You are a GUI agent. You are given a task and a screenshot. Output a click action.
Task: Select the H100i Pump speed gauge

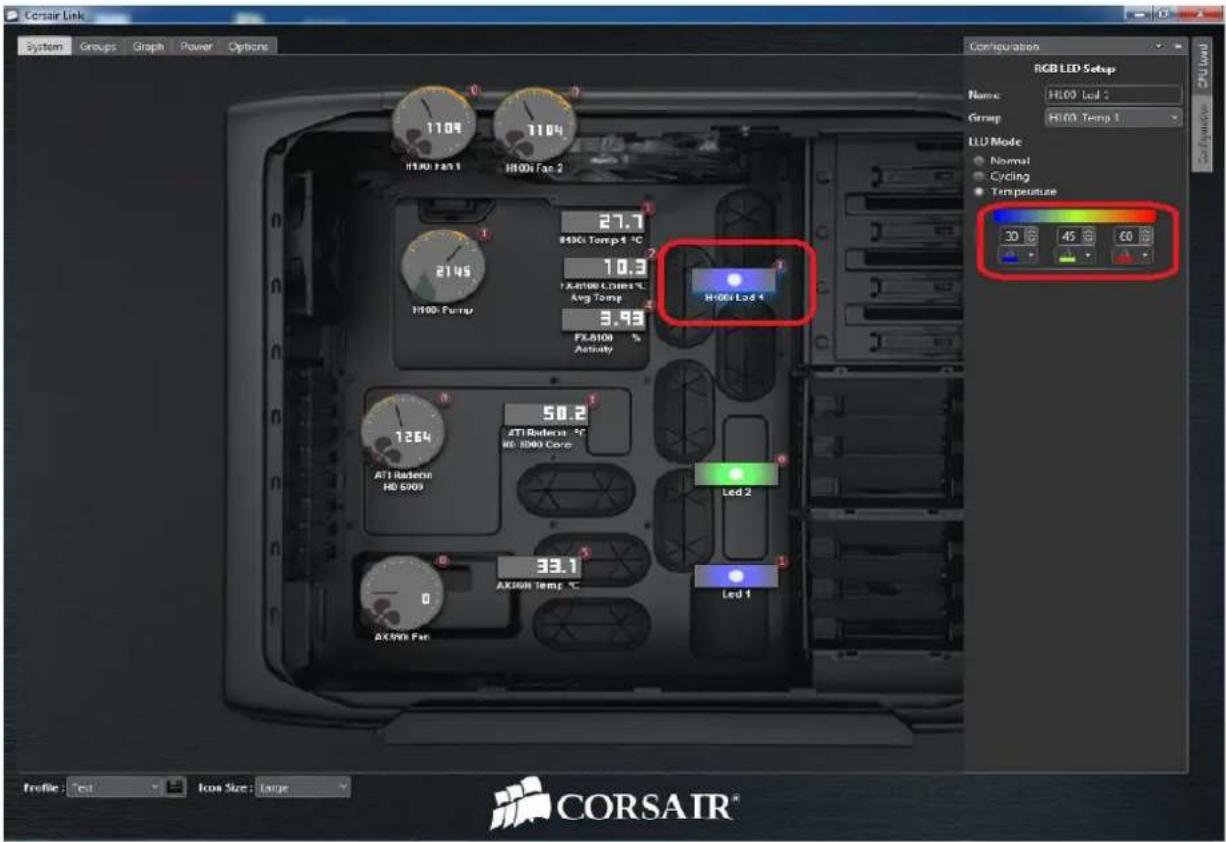pos(443,268)
